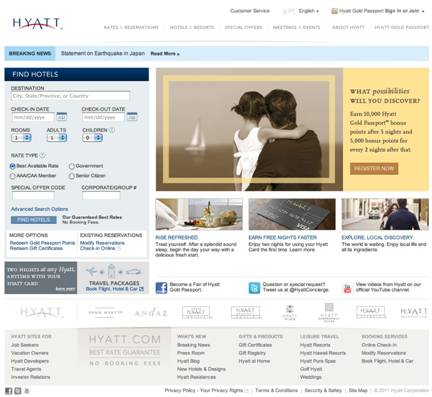Click the footer Facebook icon at the bottom left
This screenshot has height=397, width=432.
(9, 391)
